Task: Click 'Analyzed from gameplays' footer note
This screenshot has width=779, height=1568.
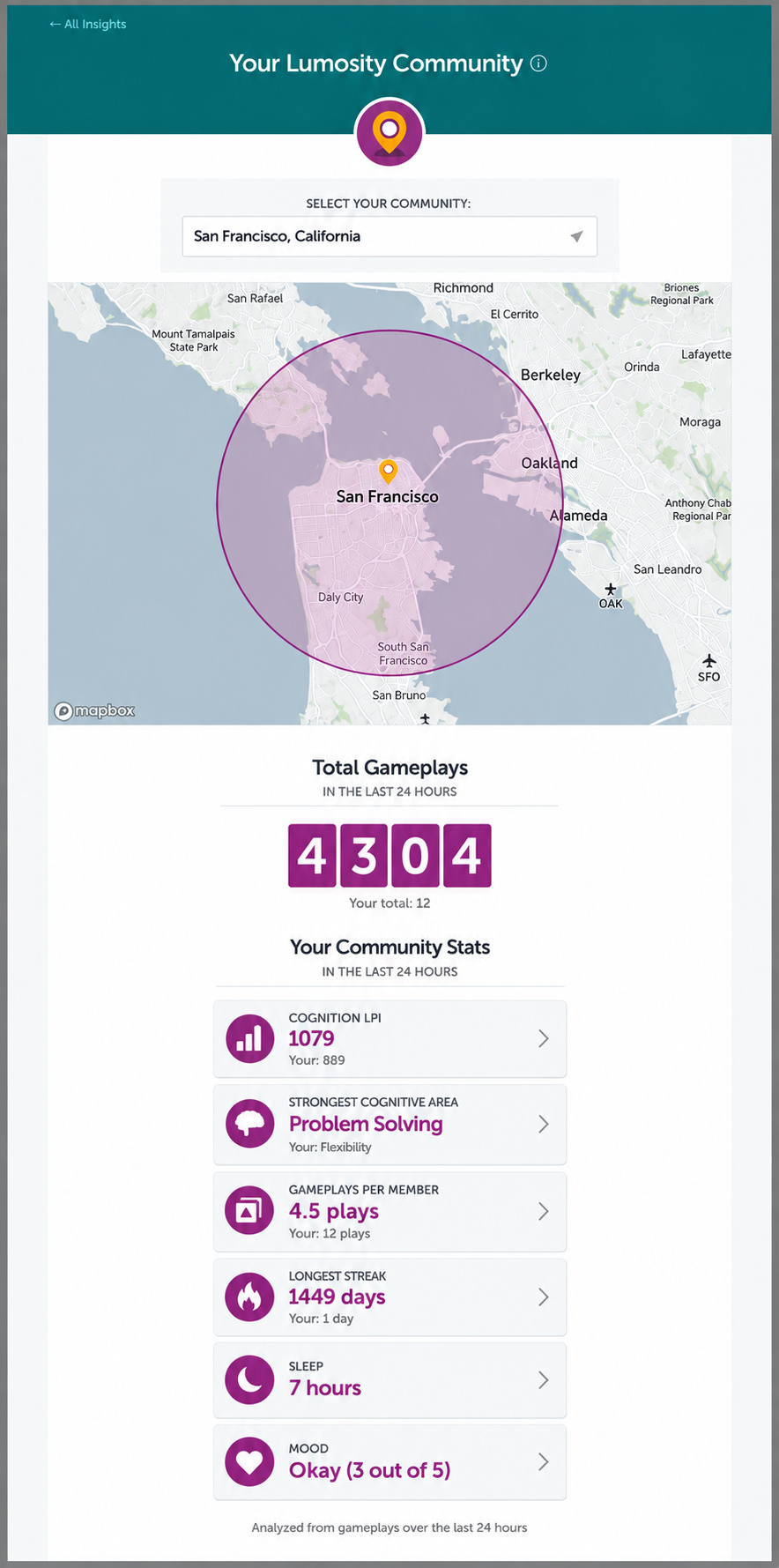Action: coord(389,1527)
